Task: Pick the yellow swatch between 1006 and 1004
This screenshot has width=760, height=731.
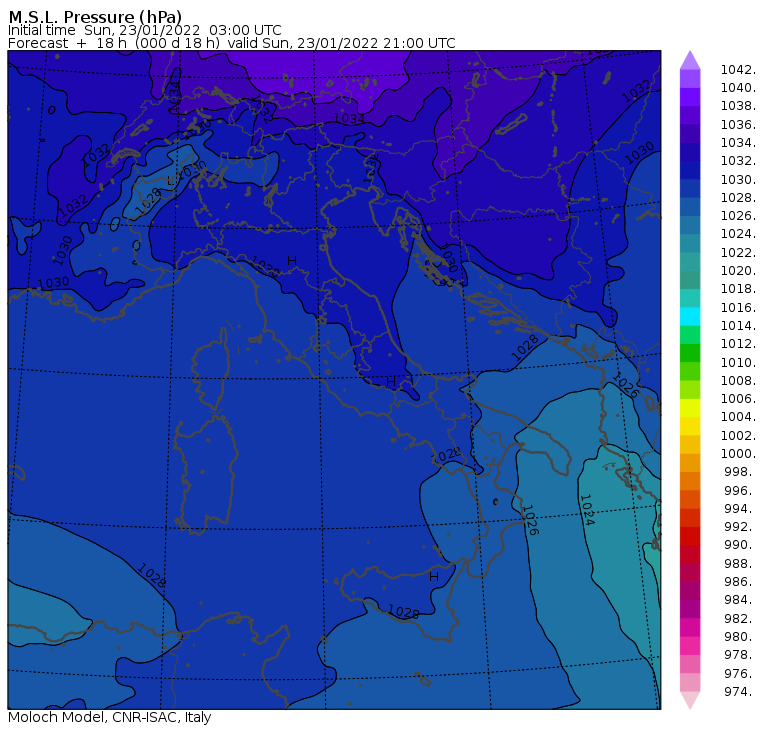Action: tap(690, 408)
